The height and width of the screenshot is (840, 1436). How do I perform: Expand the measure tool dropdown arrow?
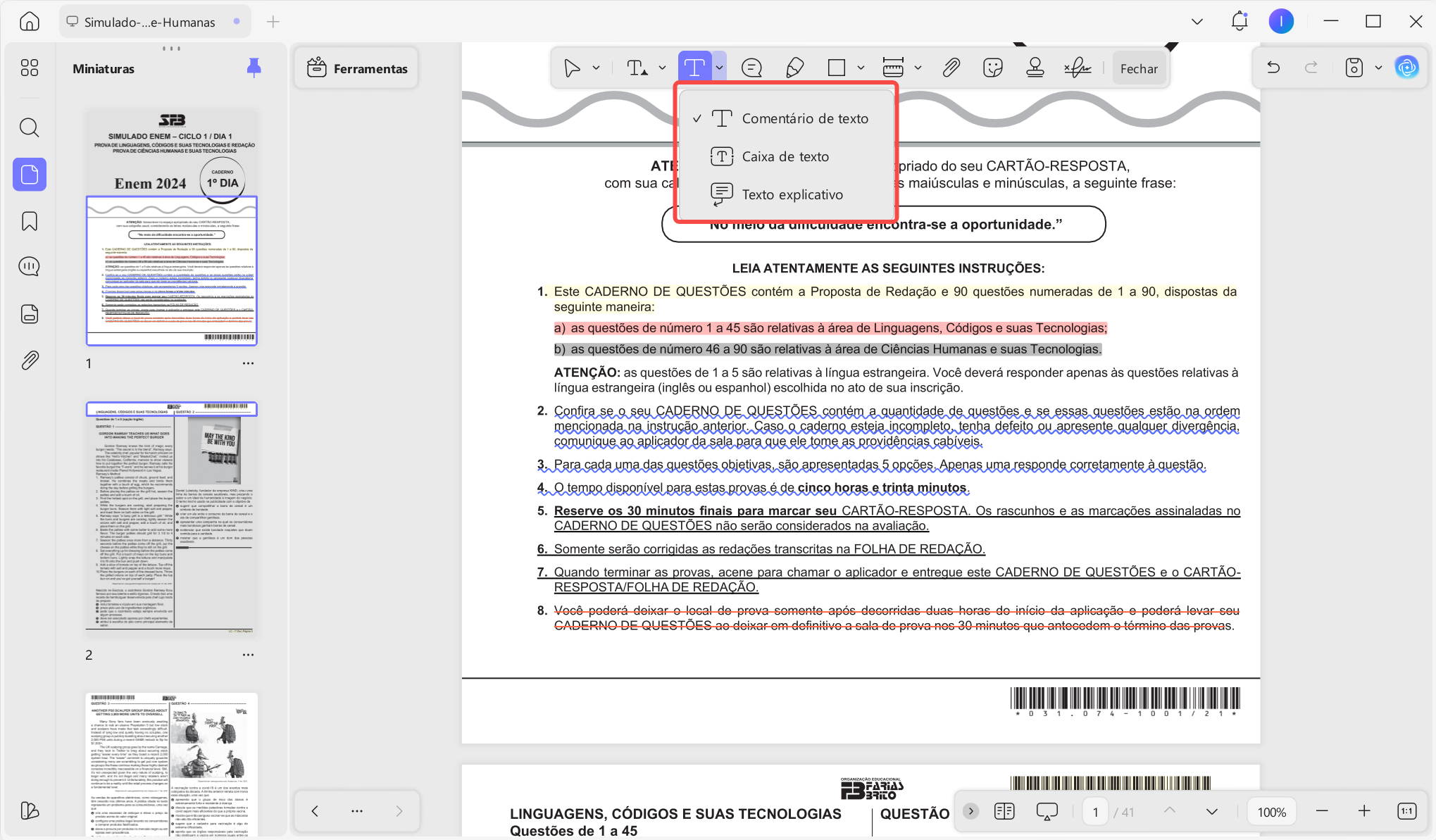(918, 68)
